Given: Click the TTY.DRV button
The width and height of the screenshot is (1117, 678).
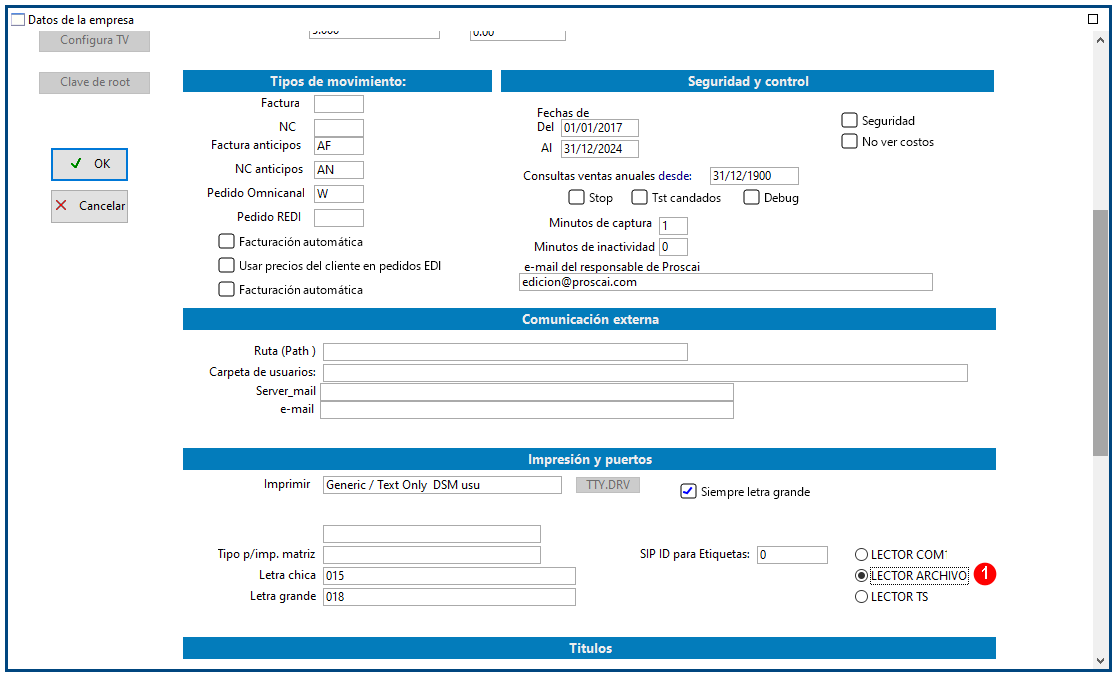Looking at the screenshot, I should click(608, 485).
